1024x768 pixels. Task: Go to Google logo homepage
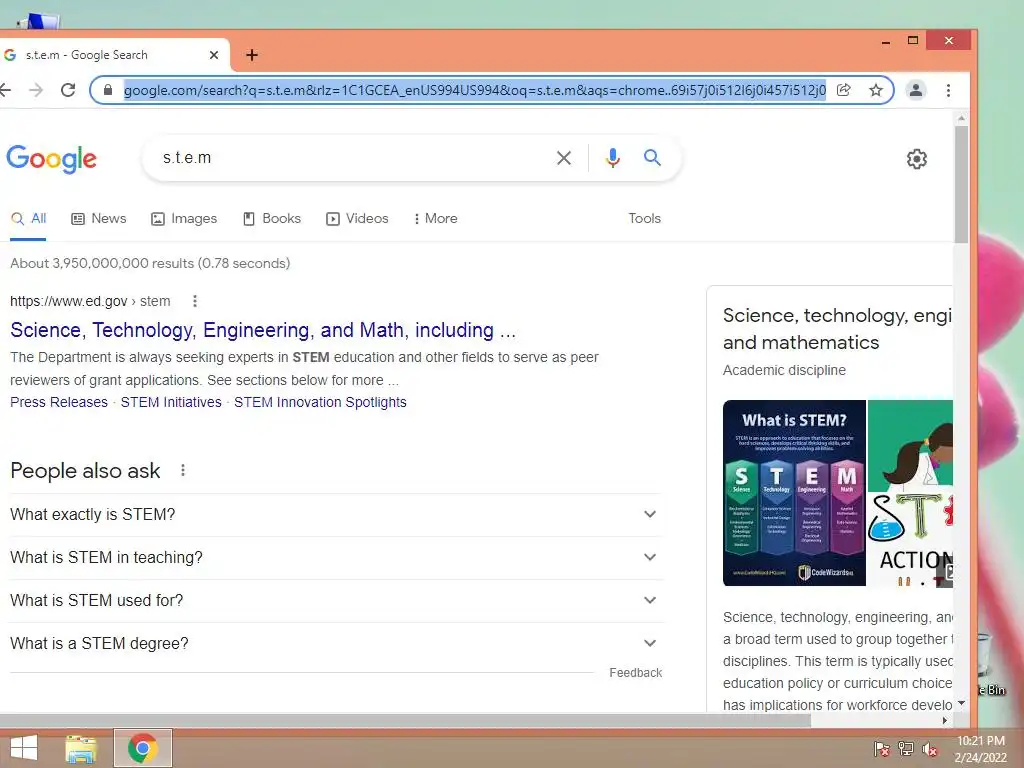pos(52,159)
